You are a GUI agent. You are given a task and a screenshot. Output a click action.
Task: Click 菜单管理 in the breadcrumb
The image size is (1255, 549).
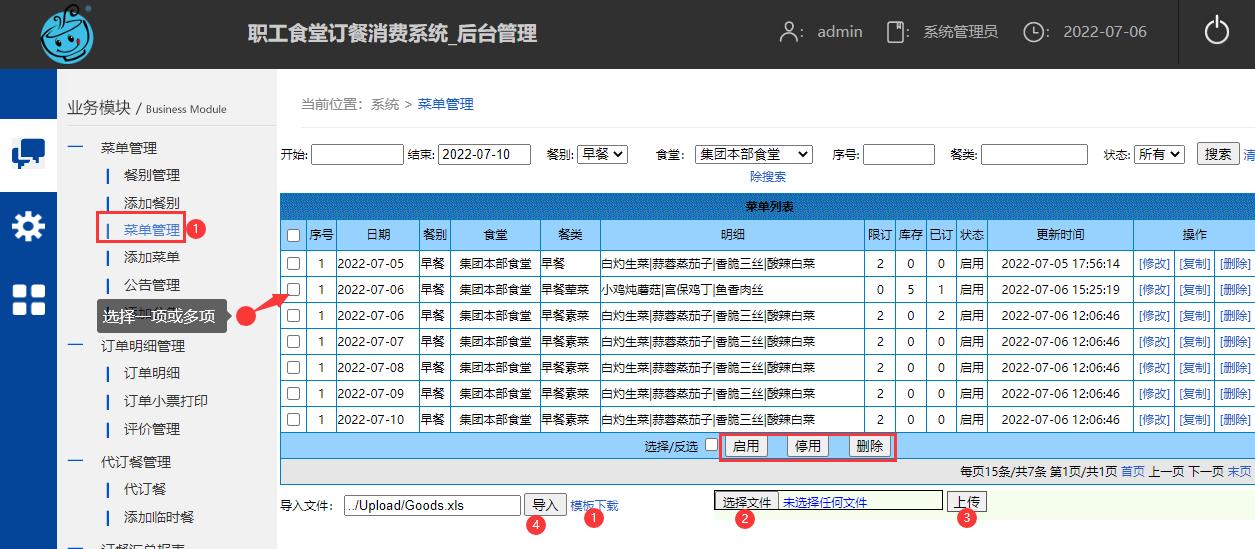pyautogui.click(x=446, y=104)
